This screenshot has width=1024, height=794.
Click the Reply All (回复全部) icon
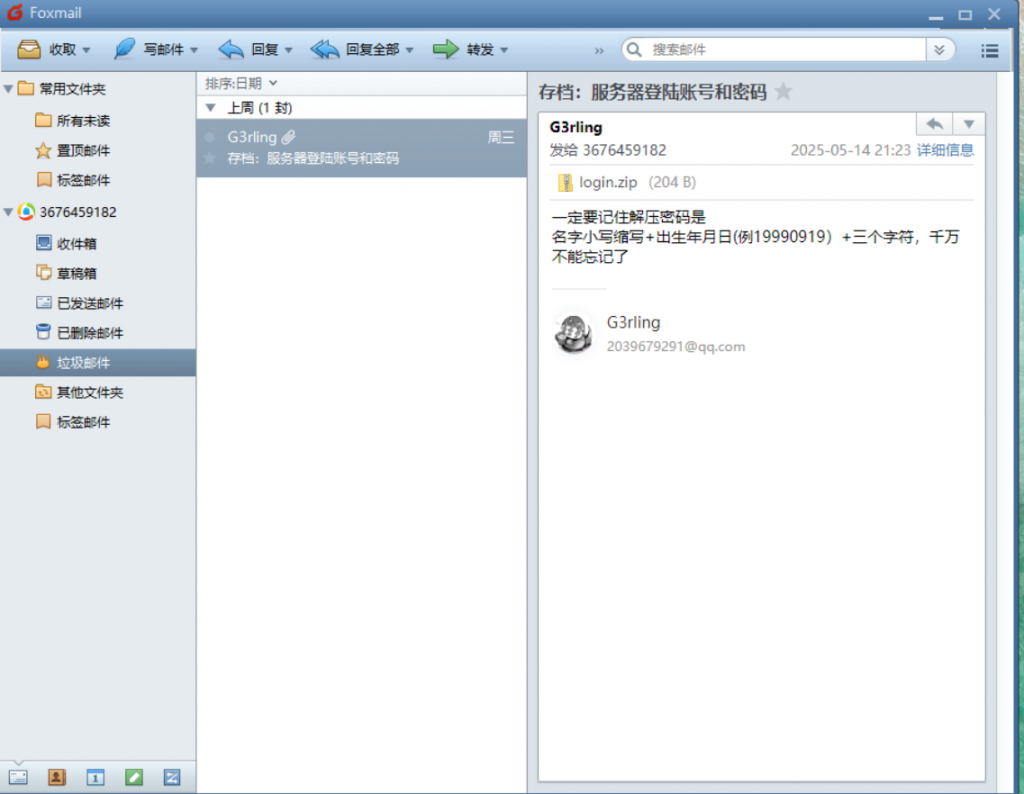[325, 49]
